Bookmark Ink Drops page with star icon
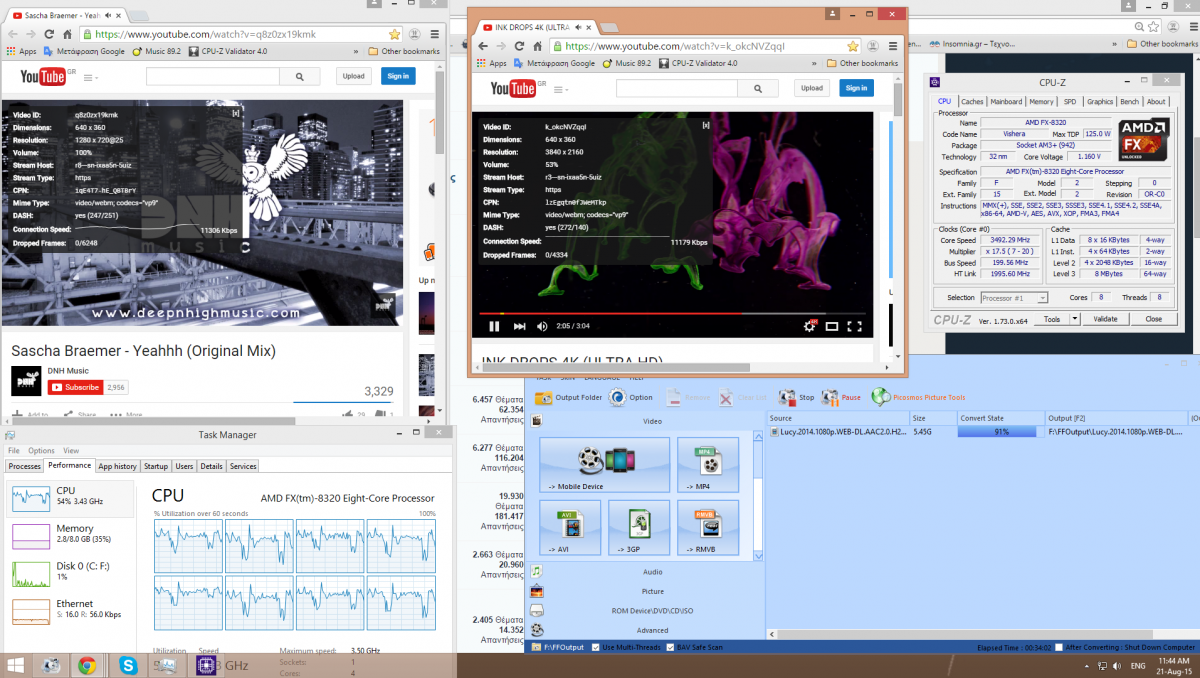This screenshot has height=678, width=1200. click(852, 46)
